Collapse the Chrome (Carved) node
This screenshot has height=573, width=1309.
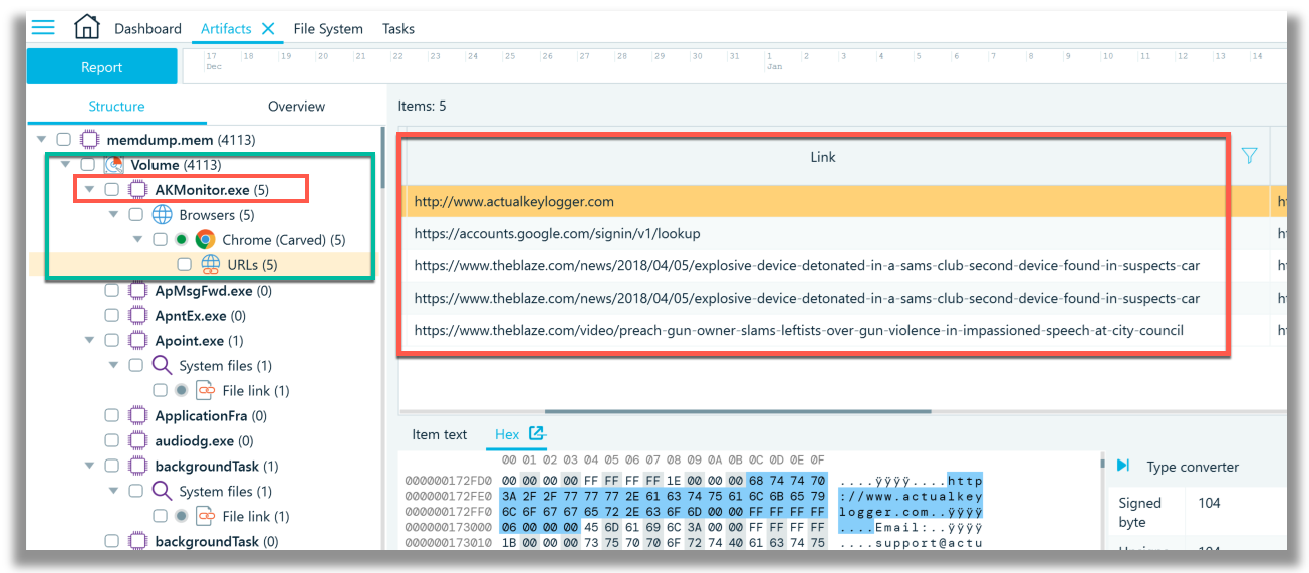click(137, 240)
